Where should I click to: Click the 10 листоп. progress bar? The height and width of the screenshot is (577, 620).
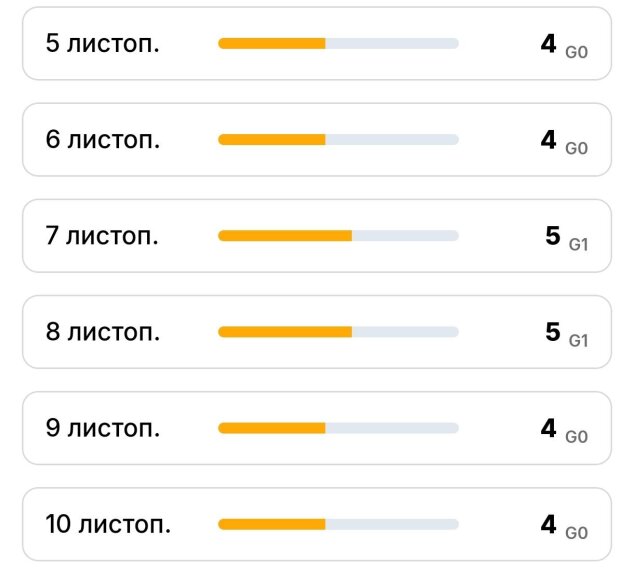point(338,524)
